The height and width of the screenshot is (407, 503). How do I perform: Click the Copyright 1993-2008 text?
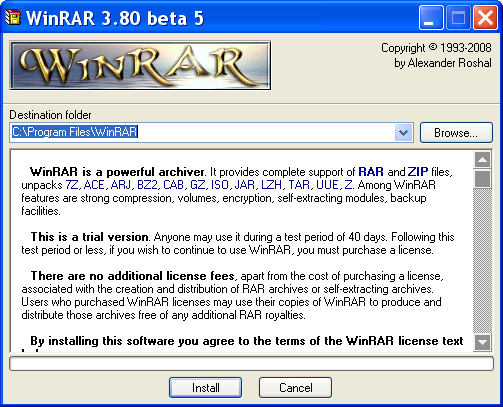coord(436,48)
